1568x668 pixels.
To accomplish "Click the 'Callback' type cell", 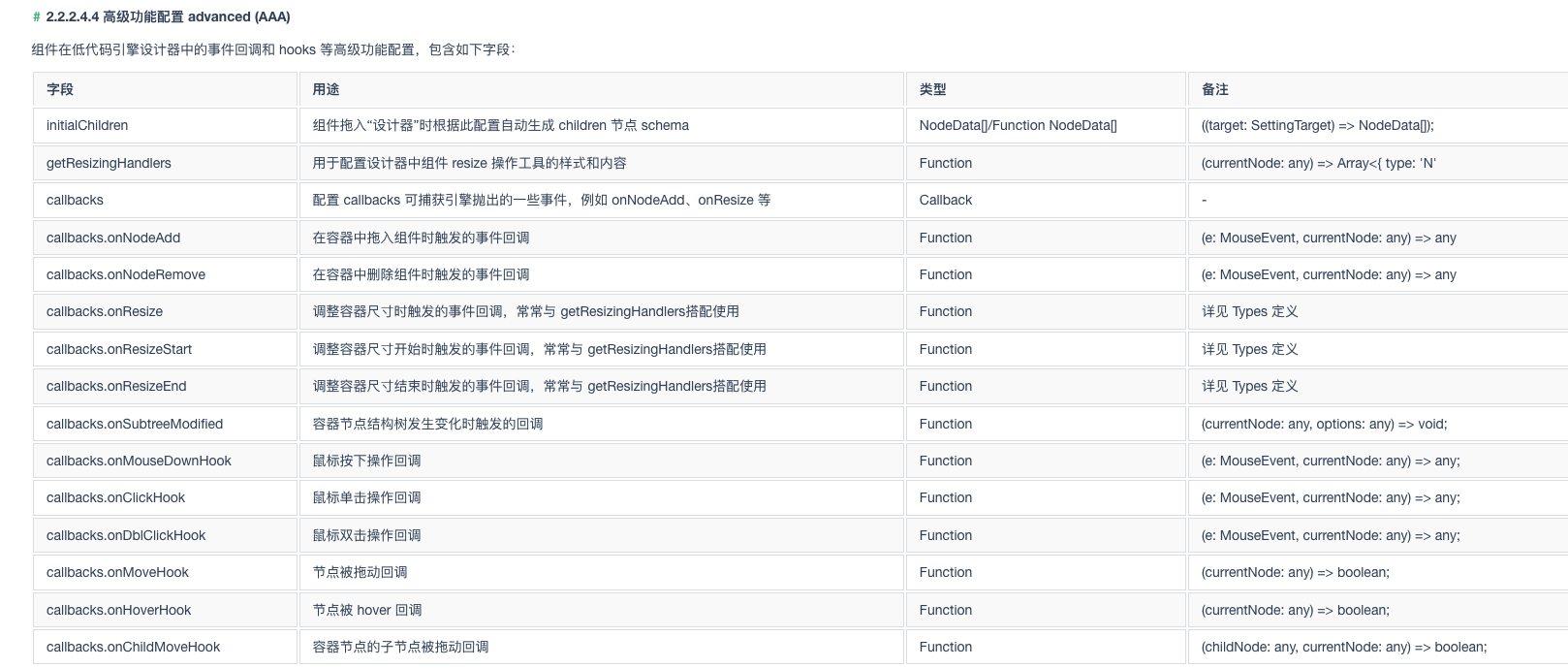I will coord(1046,200).
